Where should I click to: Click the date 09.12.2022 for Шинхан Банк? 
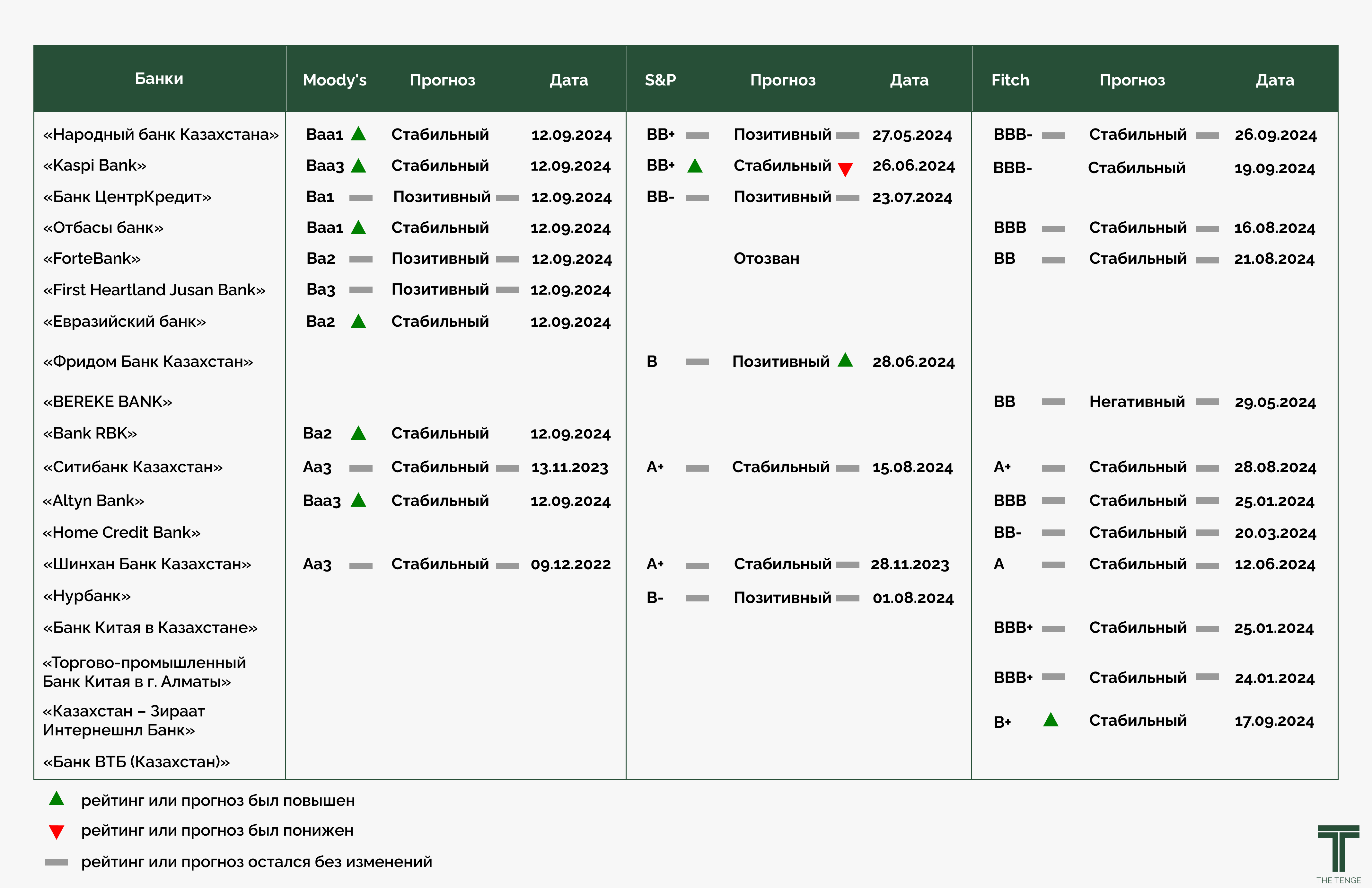(x=571, y=564)
